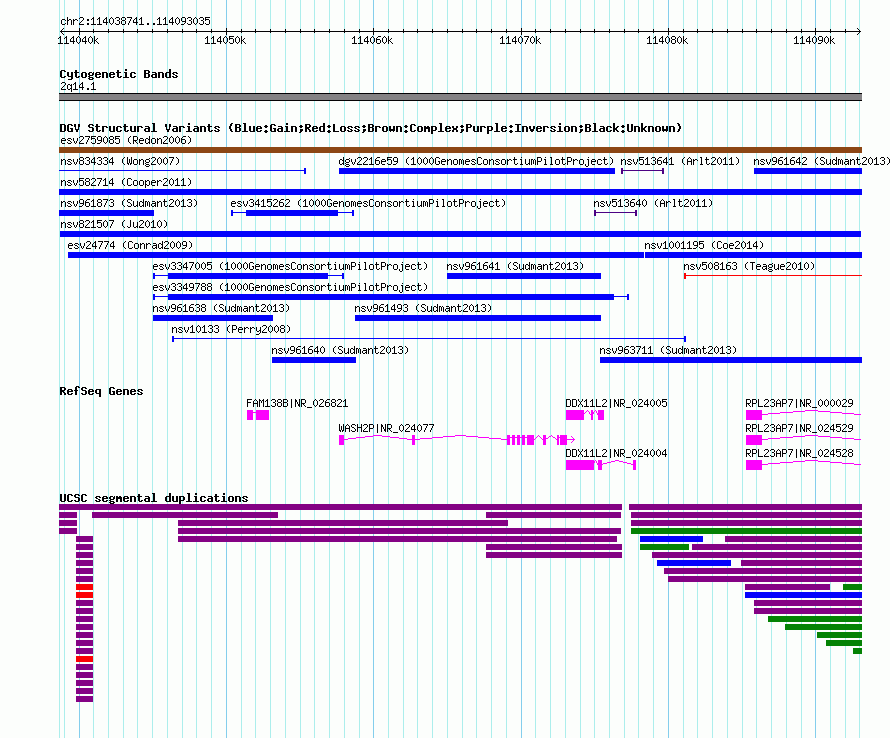
Task: Click the Cytogenetic Bands track title
Action: [119, 74]
